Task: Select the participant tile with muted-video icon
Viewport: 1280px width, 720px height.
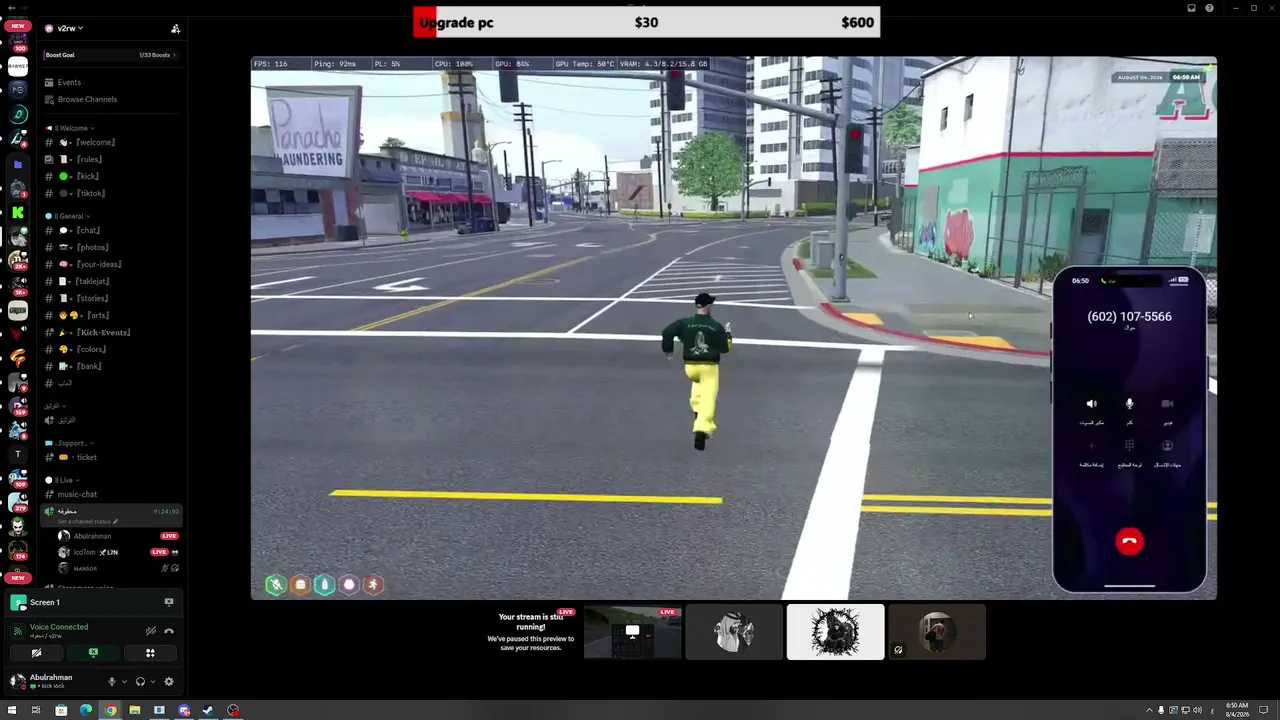Action: tap(937, 632)
